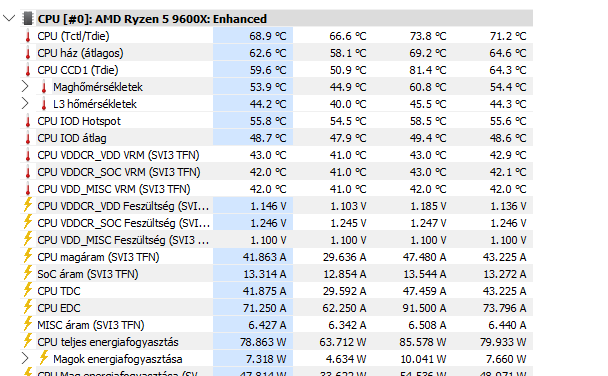This screenshot has height=376, width=608.
Task: Click thermometer icon beside CPU ház (átlagos)
Action: point(28,53)
